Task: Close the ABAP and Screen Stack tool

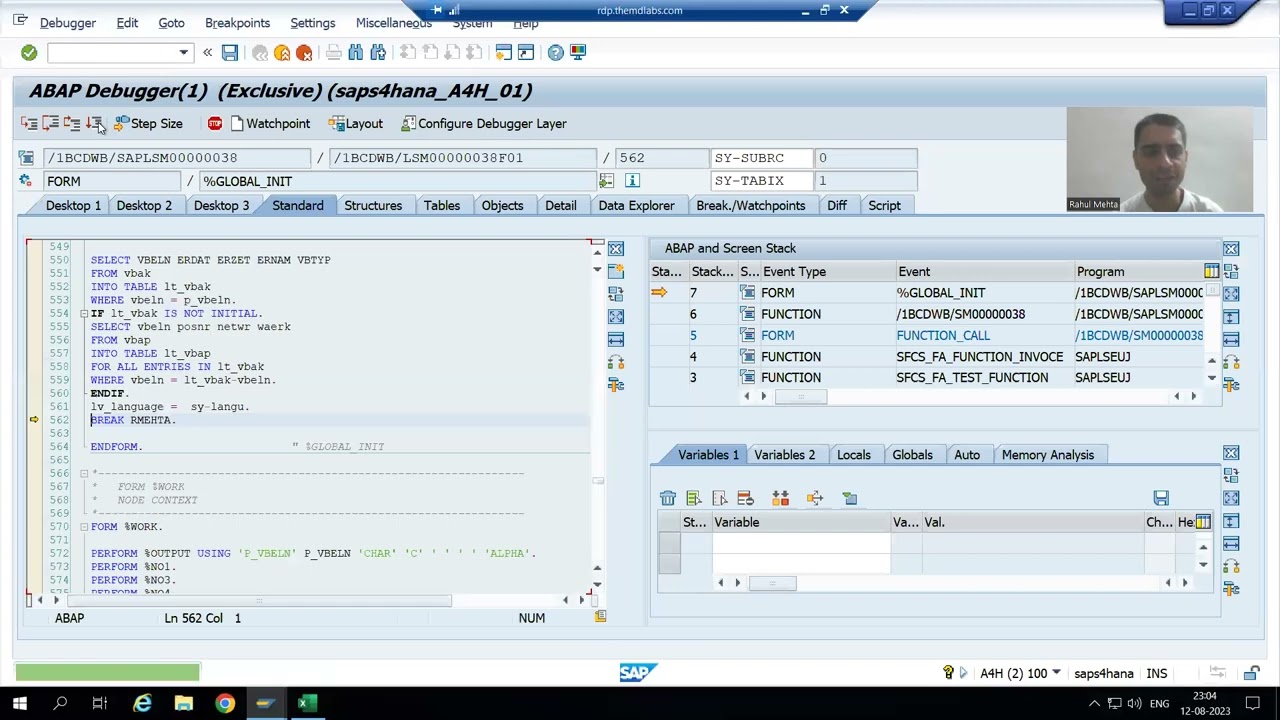Action: [1231, 249]
